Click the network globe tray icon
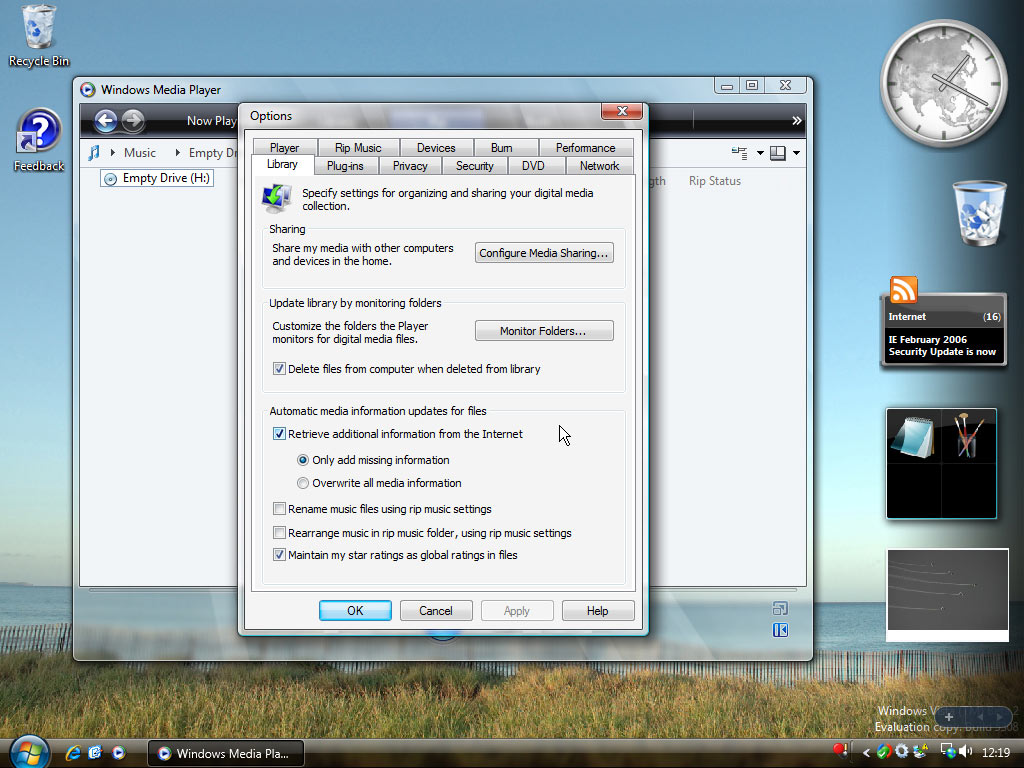 (x=948, y=751)
